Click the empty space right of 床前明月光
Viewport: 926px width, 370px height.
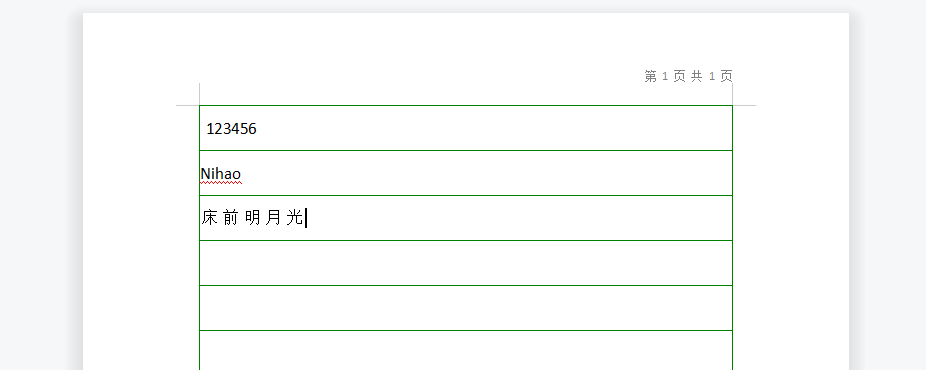(520, 218)
